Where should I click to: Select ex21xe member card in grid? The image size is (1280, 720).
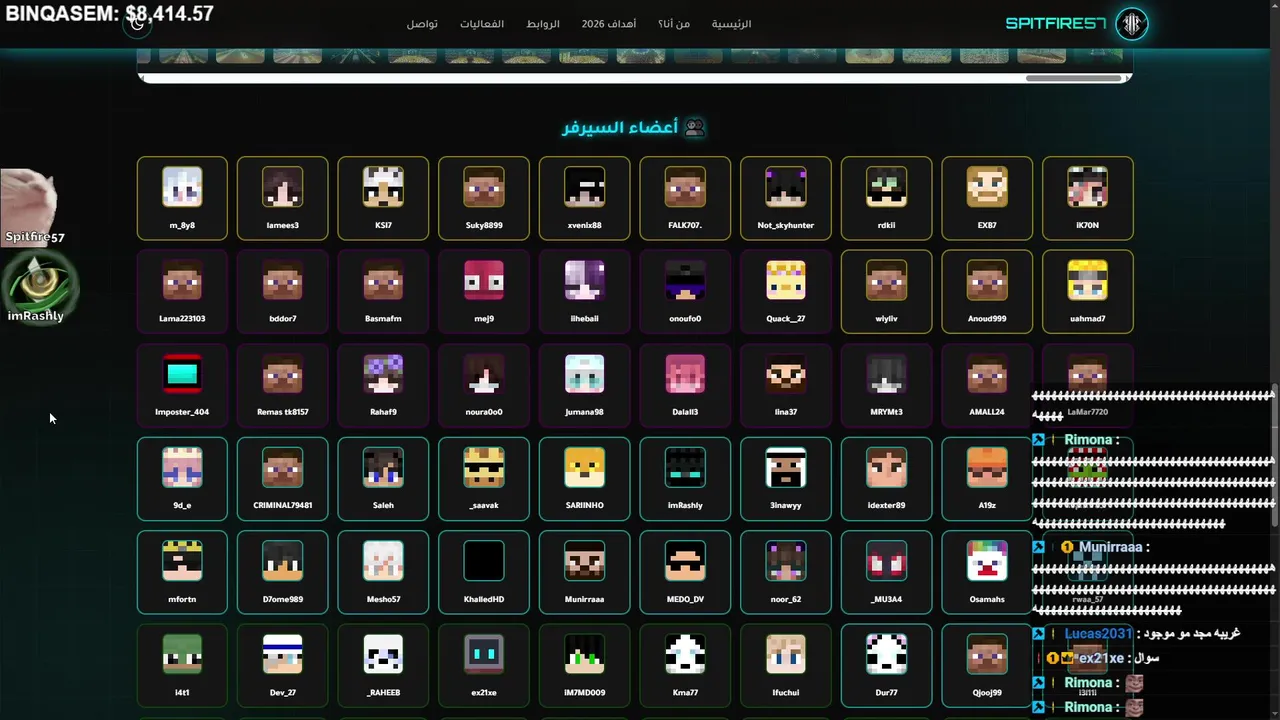tap(484, 666)
